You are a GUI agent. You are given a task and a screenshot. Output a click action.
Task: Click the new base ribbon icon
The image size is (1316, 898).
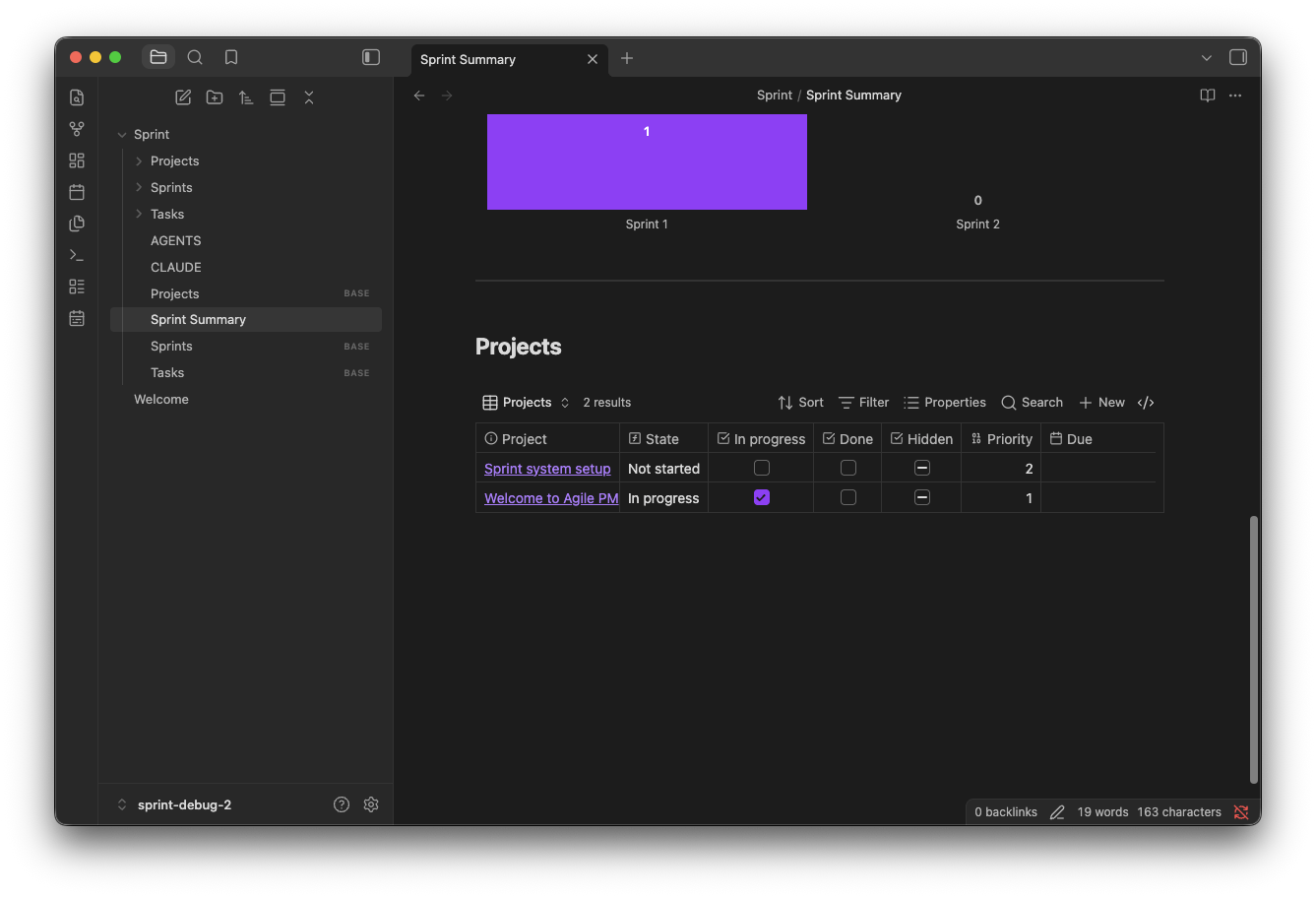click(x=77, y=287)
